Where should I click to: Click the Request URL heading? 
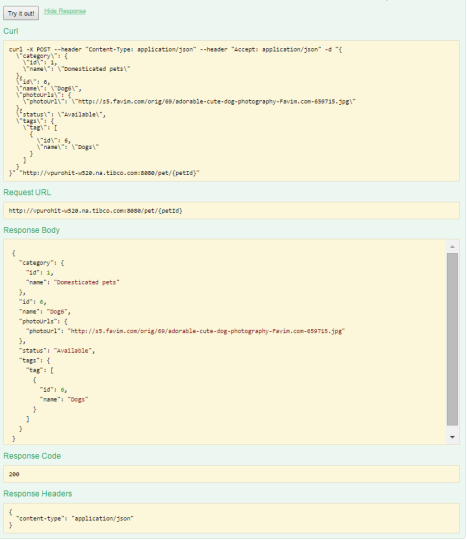[27, 192]
